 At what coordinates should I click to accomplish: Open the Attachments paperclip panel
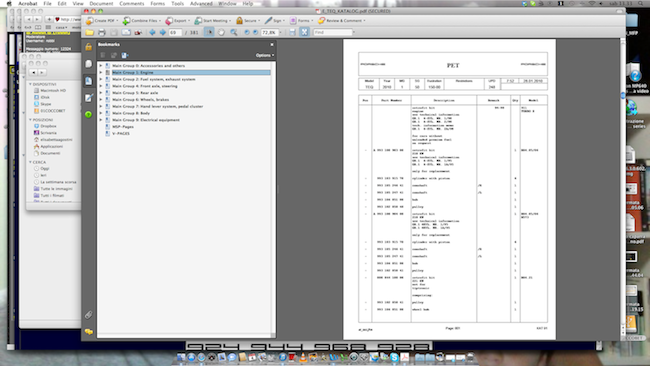(x=89, y=315)
